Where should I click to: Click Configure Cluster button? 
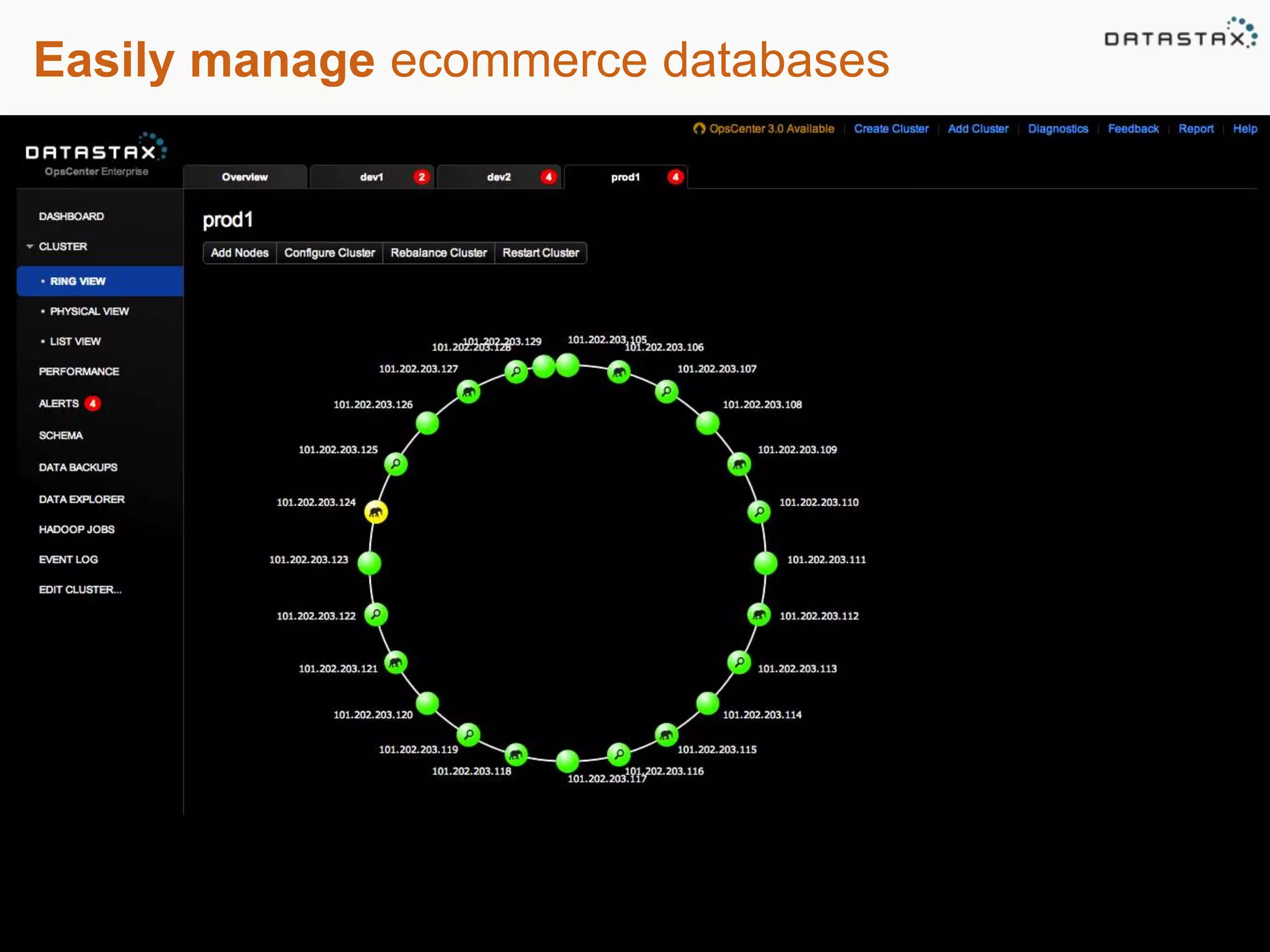point(329,253)
